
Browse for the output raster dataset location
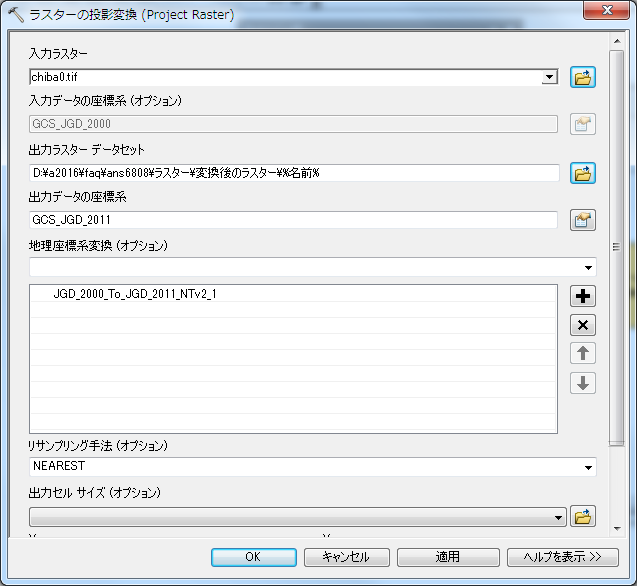(583, 173)
